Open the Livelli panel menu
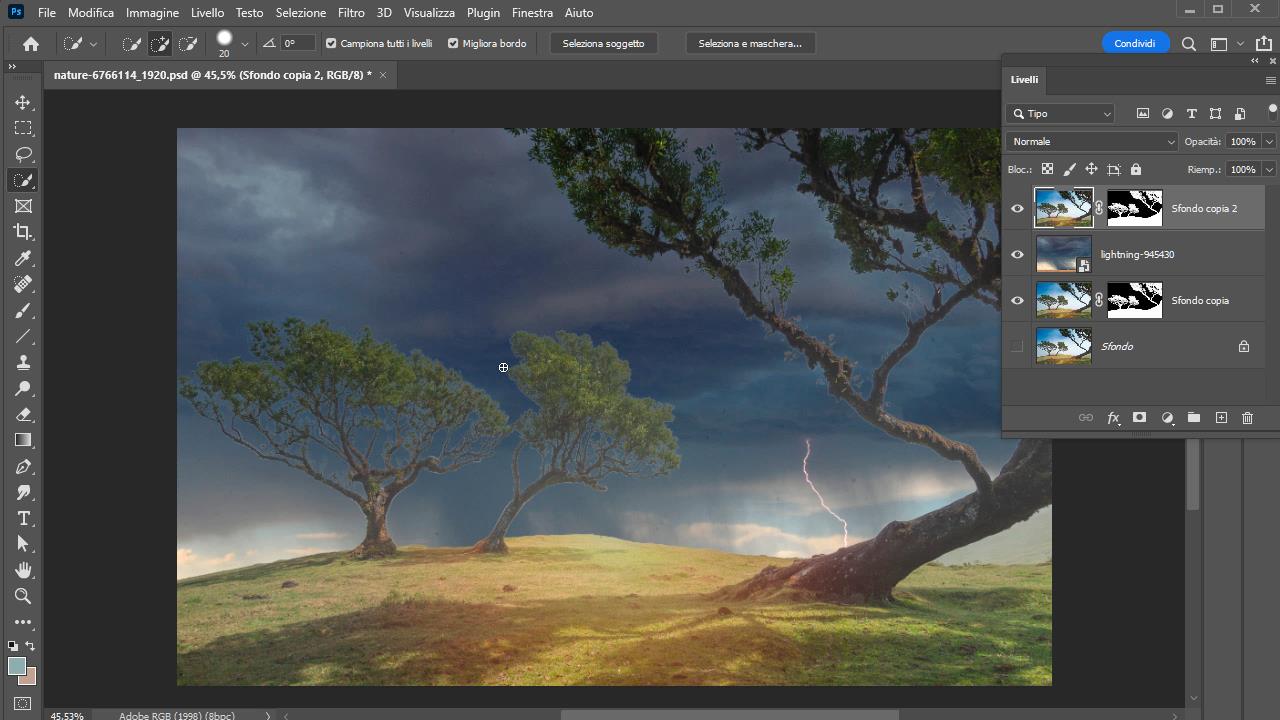Viewport: 1280px width, 720px height. [1271, 80]
